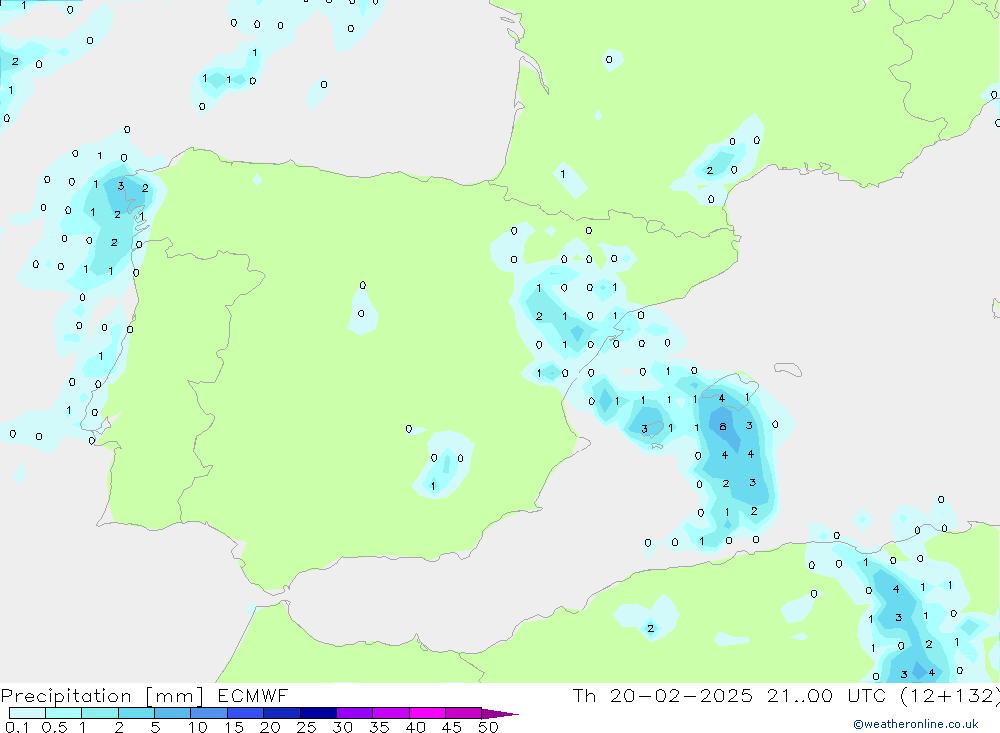Click legend label "20"

coord(270,727)
